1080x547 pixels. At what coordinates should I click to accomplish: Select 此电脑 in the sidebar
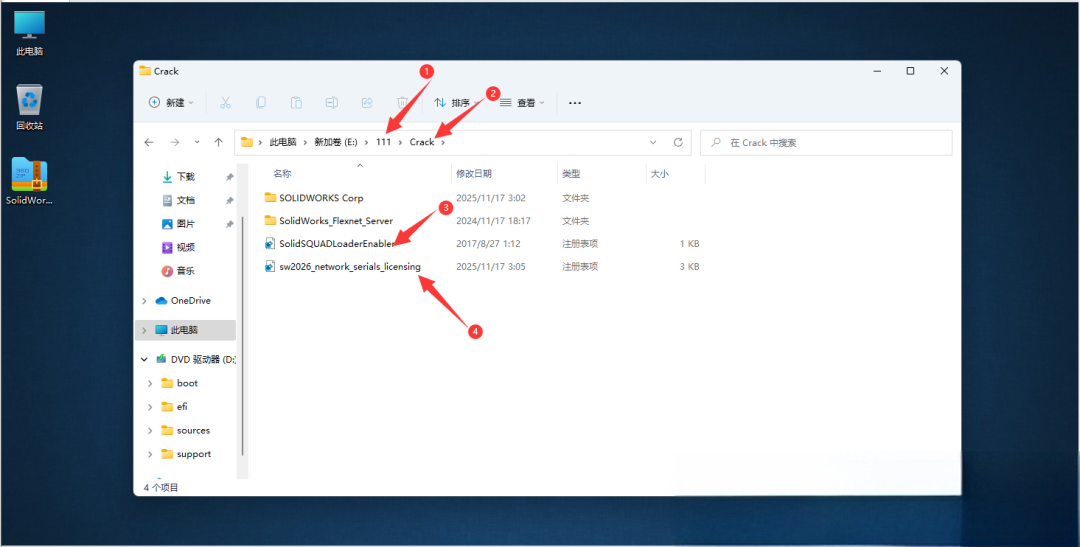(185, 330)
